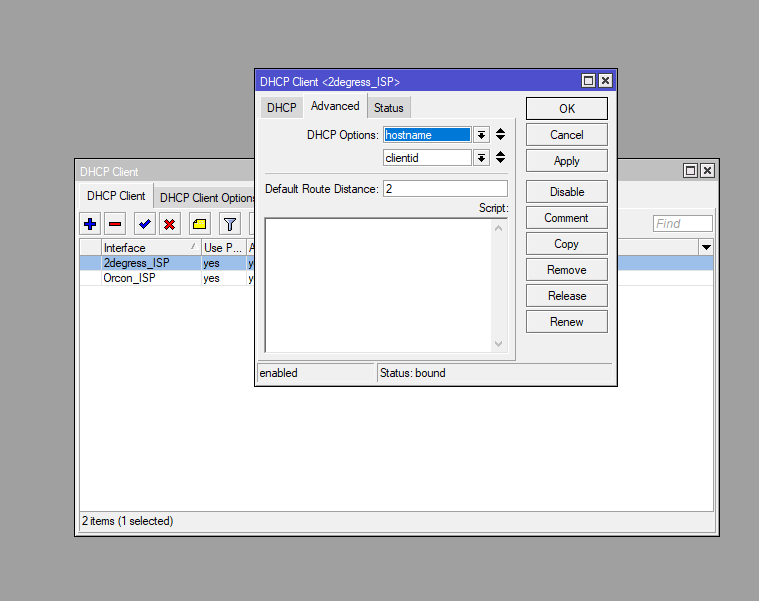This screenshot has height=611, width=759.
Task: Click the clientid DHCP Options field
Action: pos(427,158)
